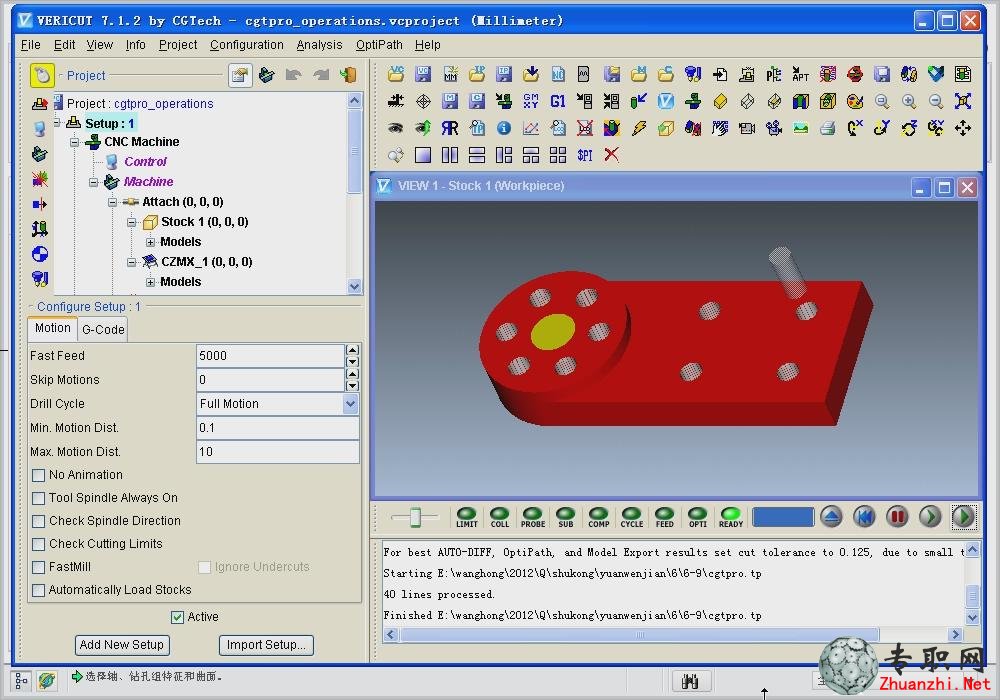Click the binoculars icon in status bar
Viewport: 1000px width, 700px height.
click(x=690, y=682)
